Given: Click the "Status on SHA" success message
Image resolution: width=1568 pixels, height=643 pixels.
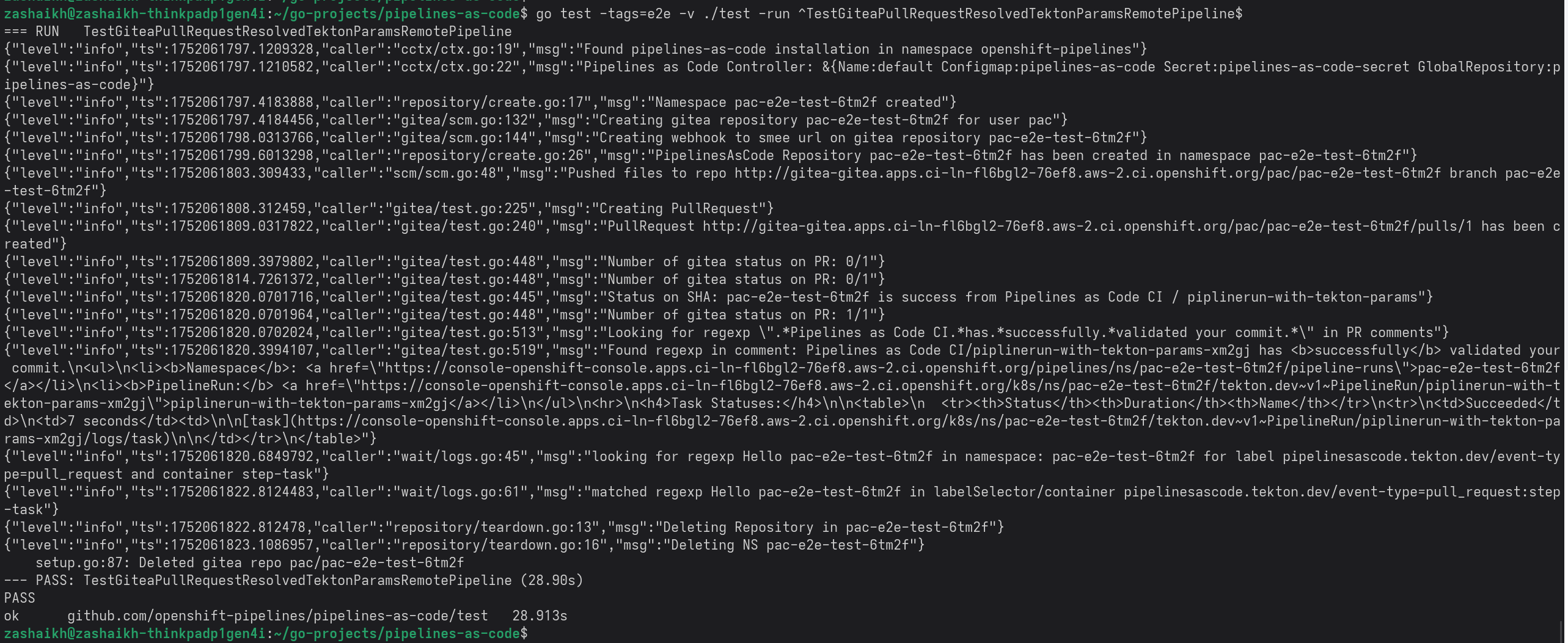Looking at the screenshot, I should pyautogui.click(x=1014, y=297).
